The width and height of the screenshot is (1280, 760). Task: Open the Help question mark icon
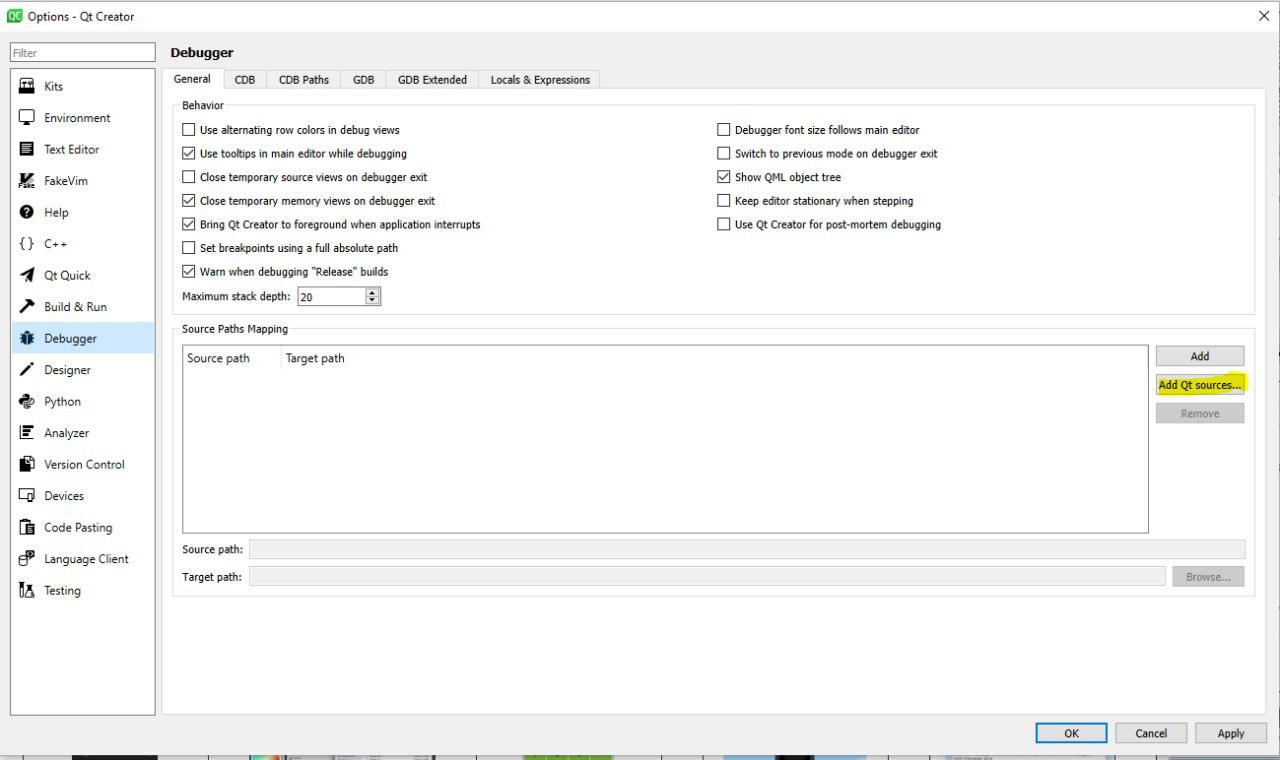27,212
